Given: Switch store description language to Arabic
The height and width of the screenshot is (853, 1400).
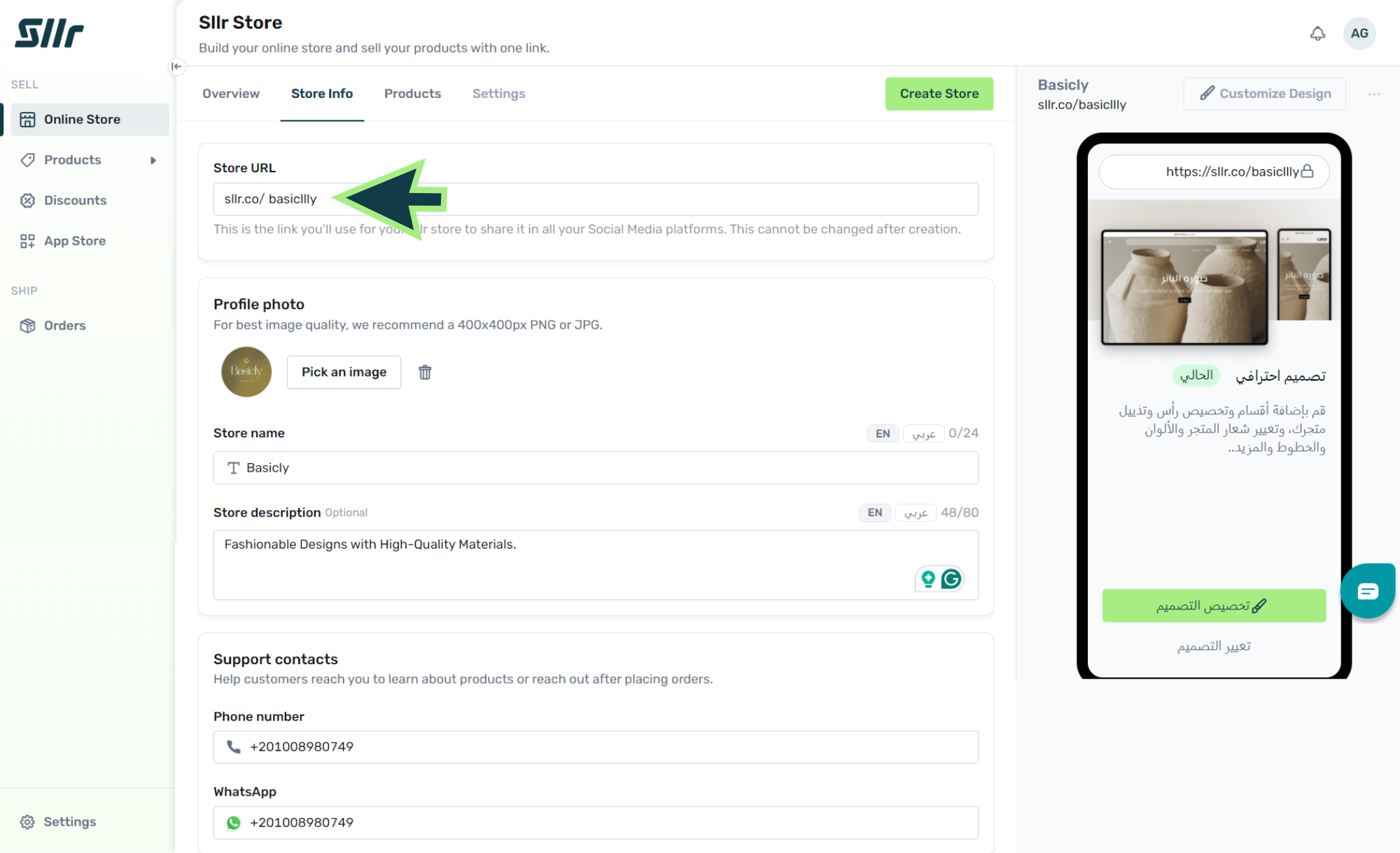Looking at the screenshot, I should (x=916, y=513).
